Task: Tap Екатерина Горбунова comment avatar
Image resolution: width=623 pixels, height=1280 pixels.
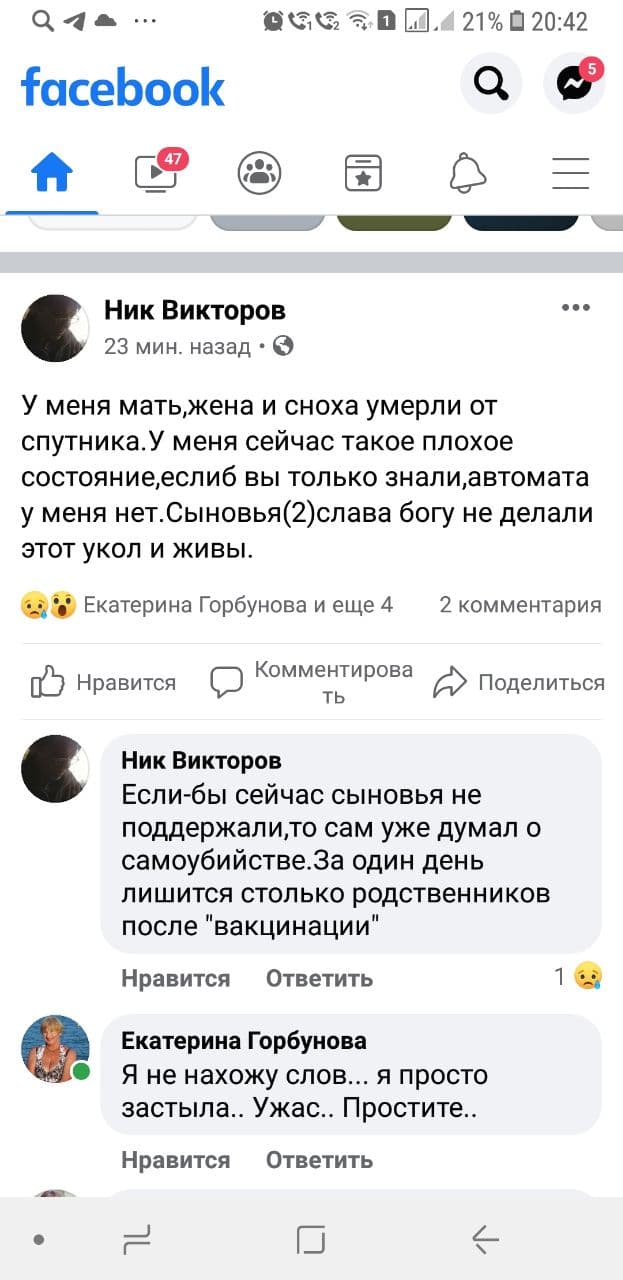Action: tap(55, 1049)
